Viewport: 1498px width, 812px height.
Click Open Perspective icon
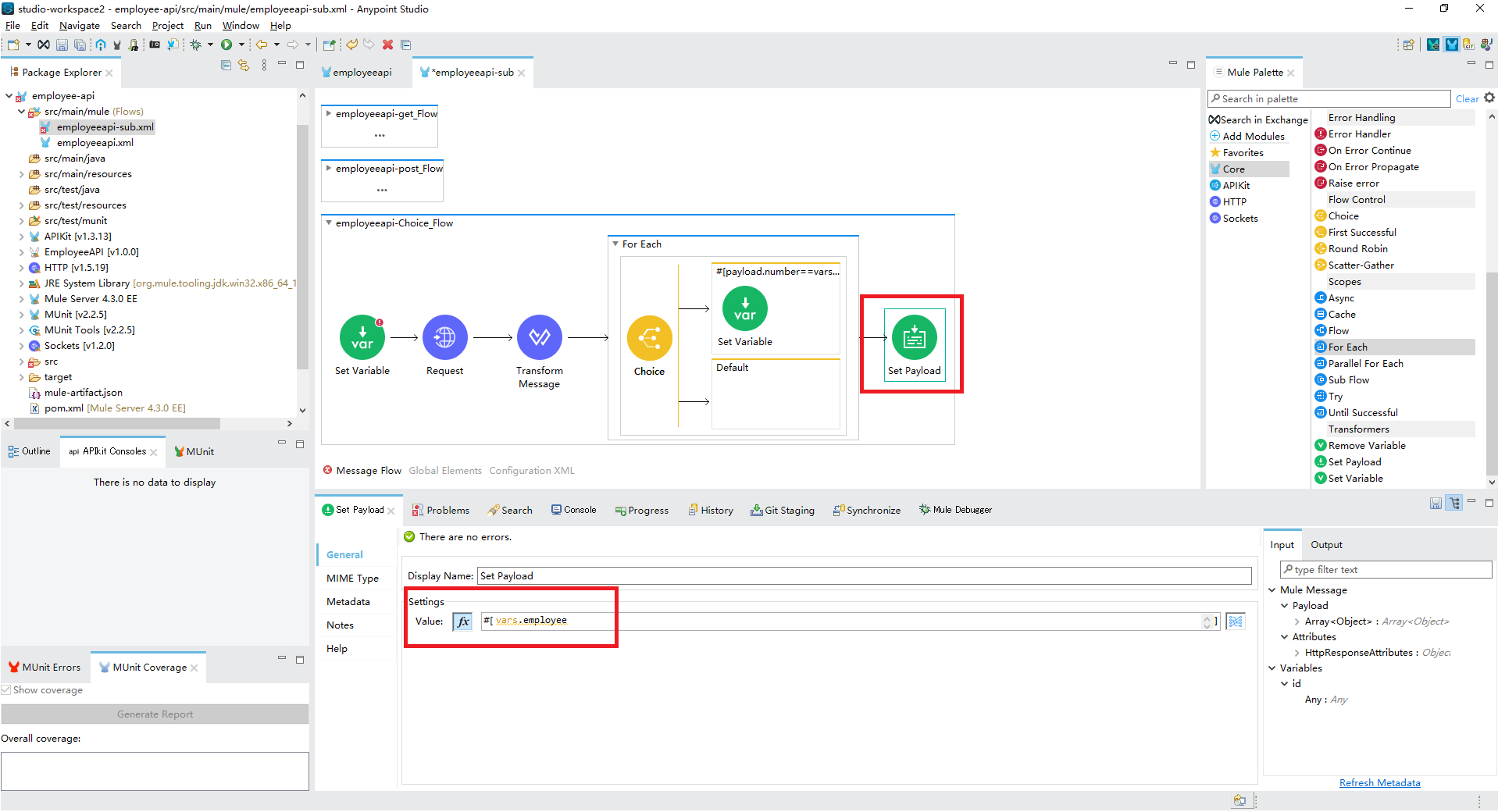pos(1409,45)
